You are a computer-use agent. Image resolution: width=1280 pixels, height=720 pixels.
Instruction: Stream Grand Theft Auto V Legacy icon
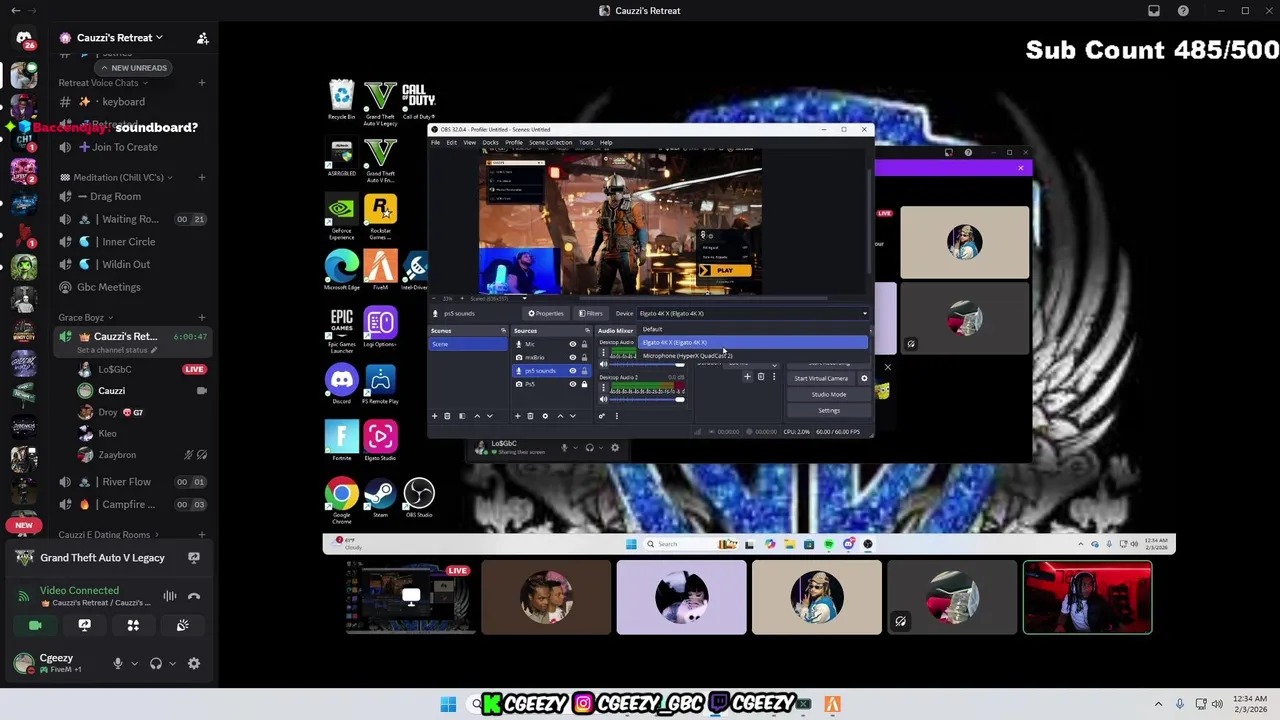[194, 558]
